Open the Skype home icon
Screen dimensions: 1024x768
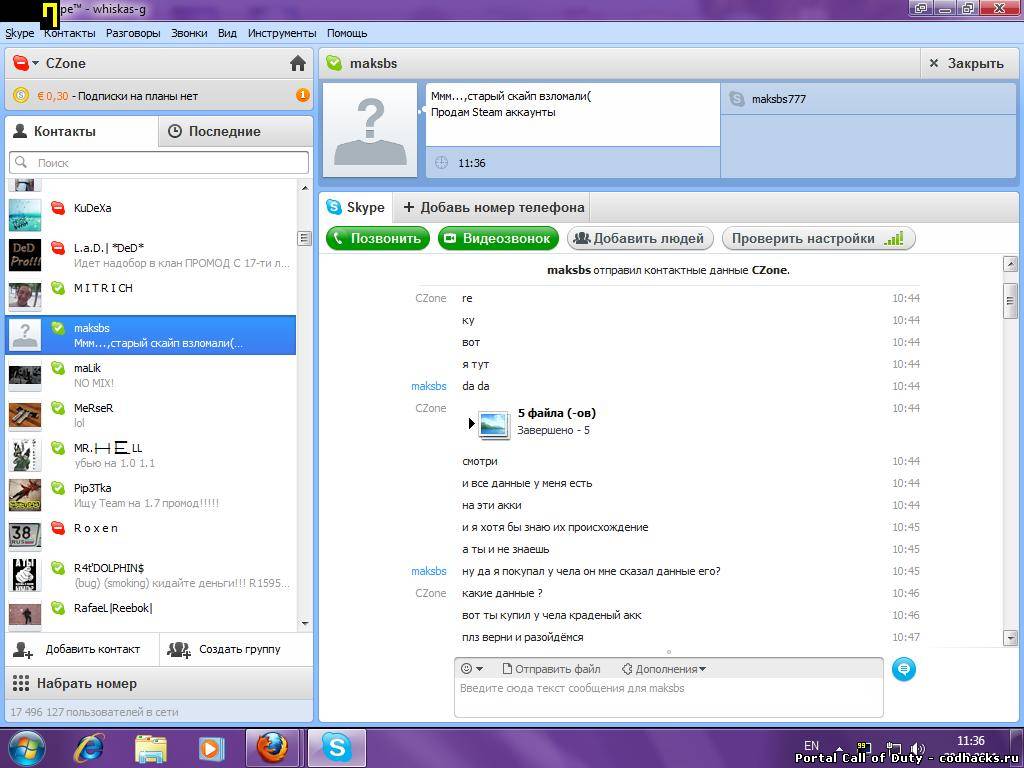tap(298, 63)
